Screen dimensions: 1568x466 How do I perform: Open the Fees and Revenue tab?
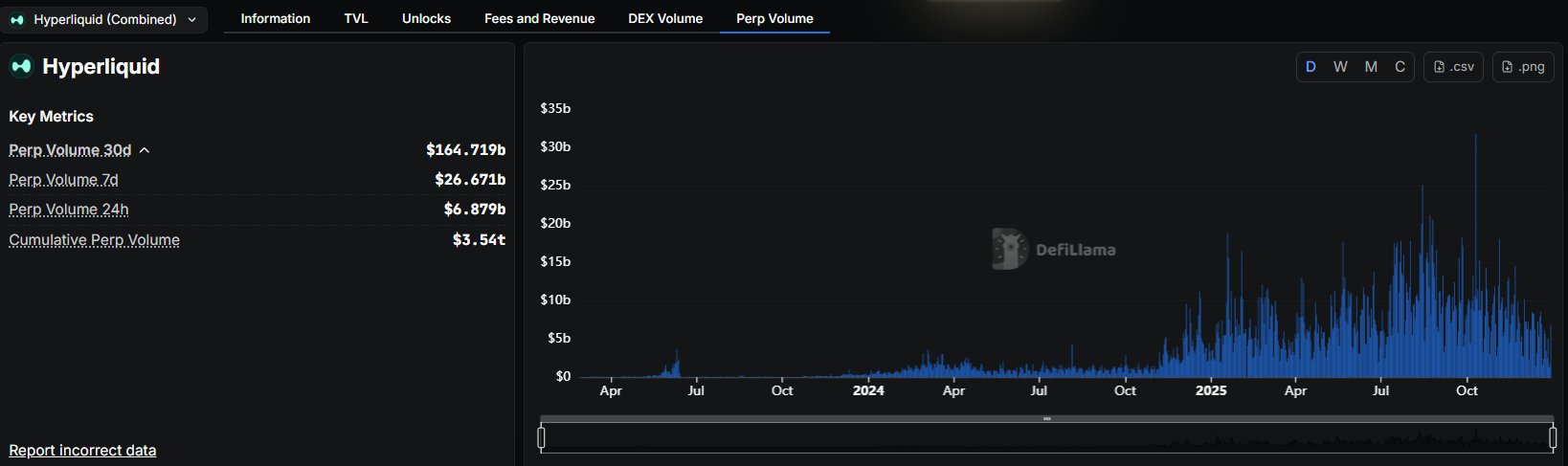click(x=539, y=18)
